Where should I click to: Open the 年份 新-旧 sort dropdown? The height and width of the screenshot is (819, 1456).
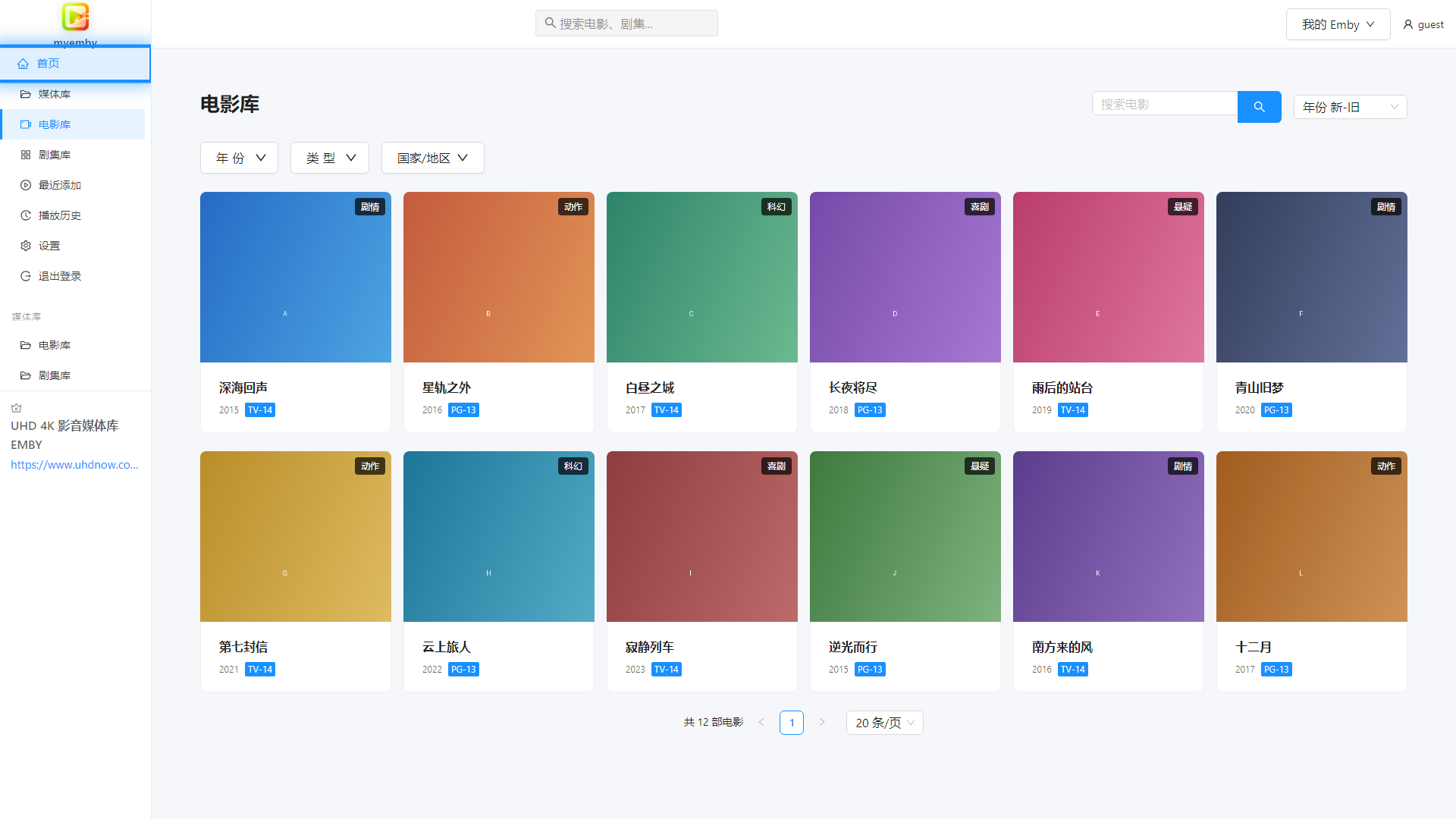[1350, 107]
